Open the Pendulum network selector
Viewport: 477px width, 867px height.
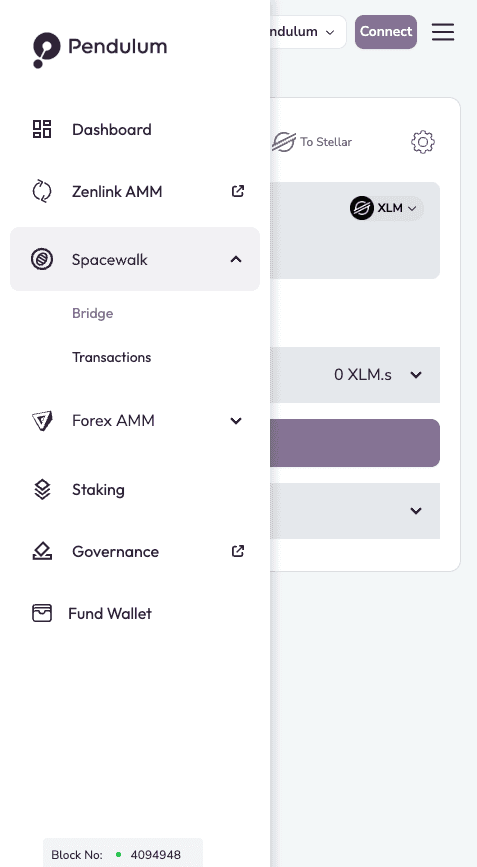click(x=308, y=32)
